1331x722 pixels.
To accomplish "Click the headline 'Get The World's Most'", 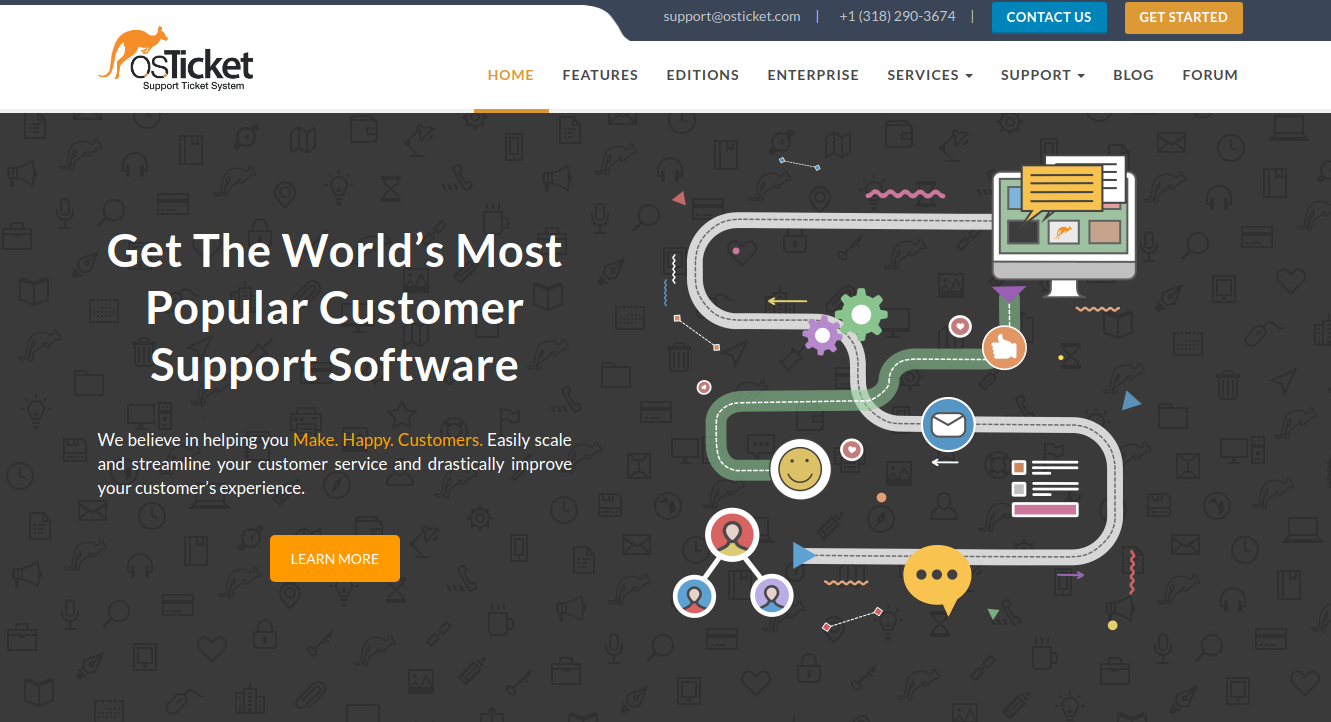I will coord(335,250).
